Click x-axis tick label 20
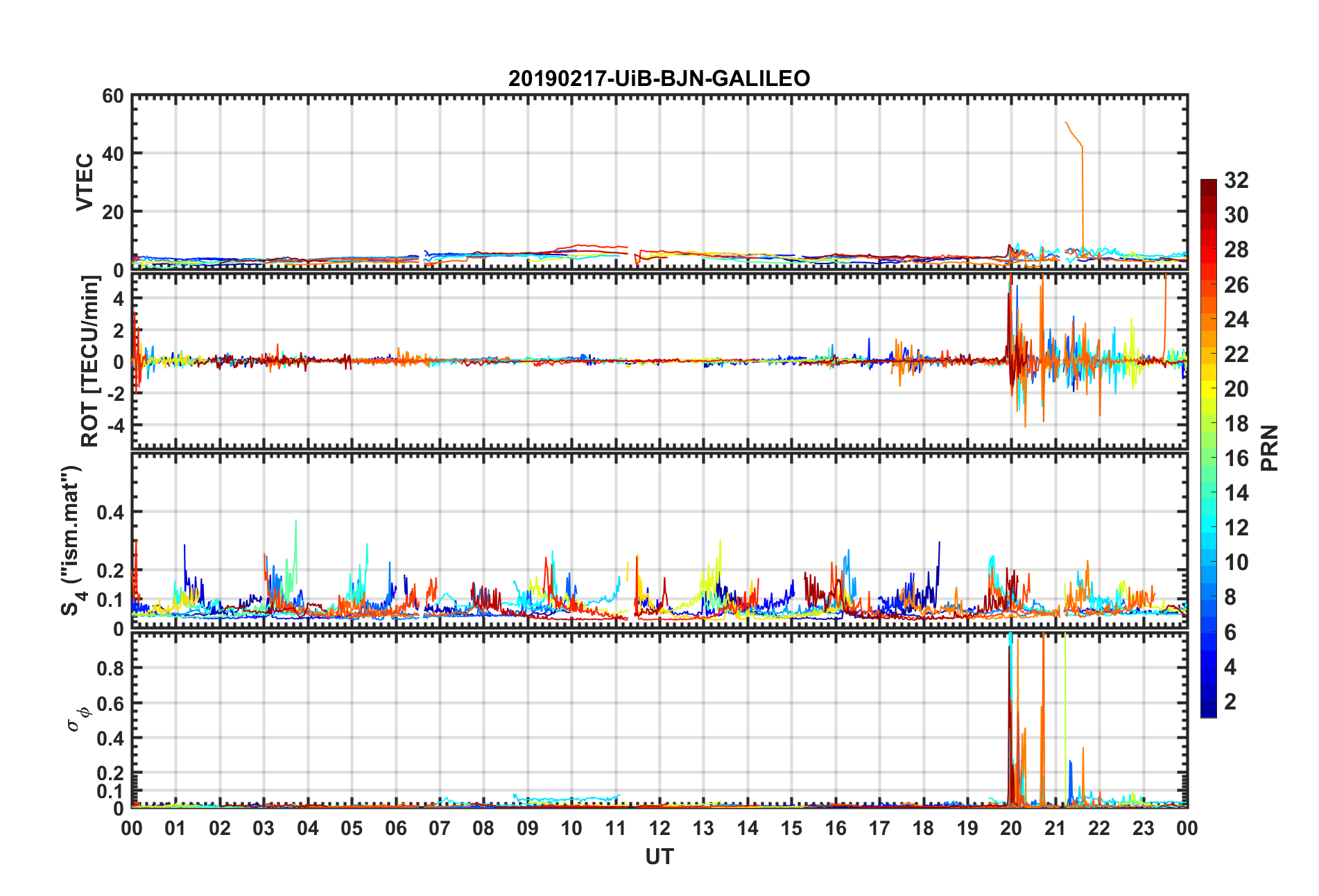The height and width of the screenshot is (896, 1319). point(1010,828)
